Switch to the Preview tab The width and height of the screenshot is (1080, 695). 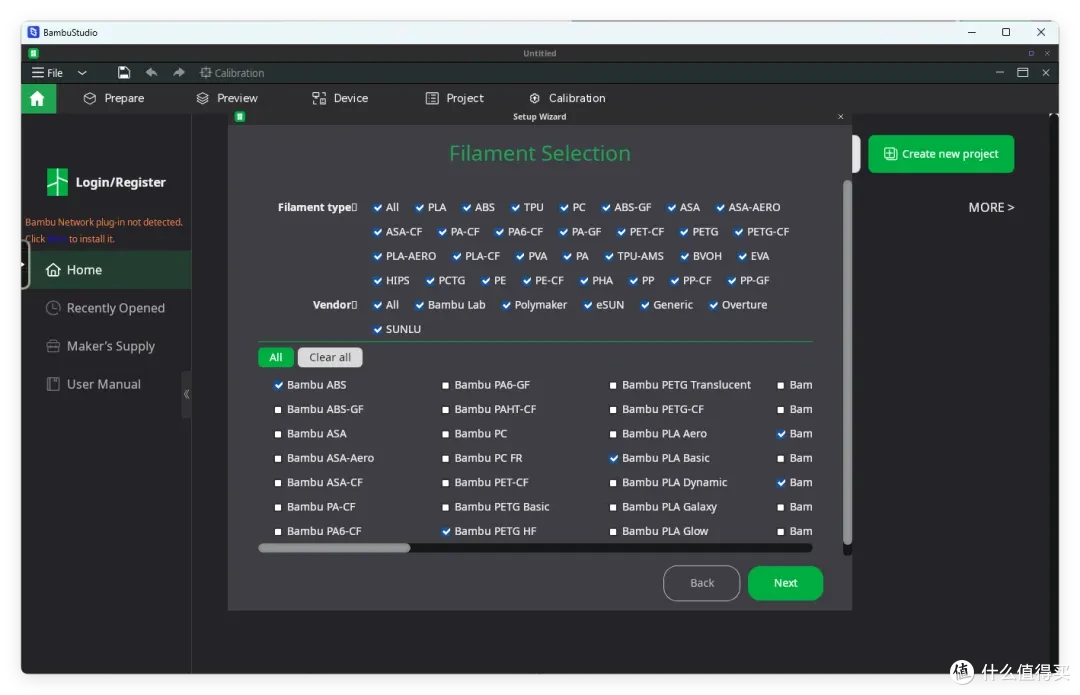tap(227, 98)
